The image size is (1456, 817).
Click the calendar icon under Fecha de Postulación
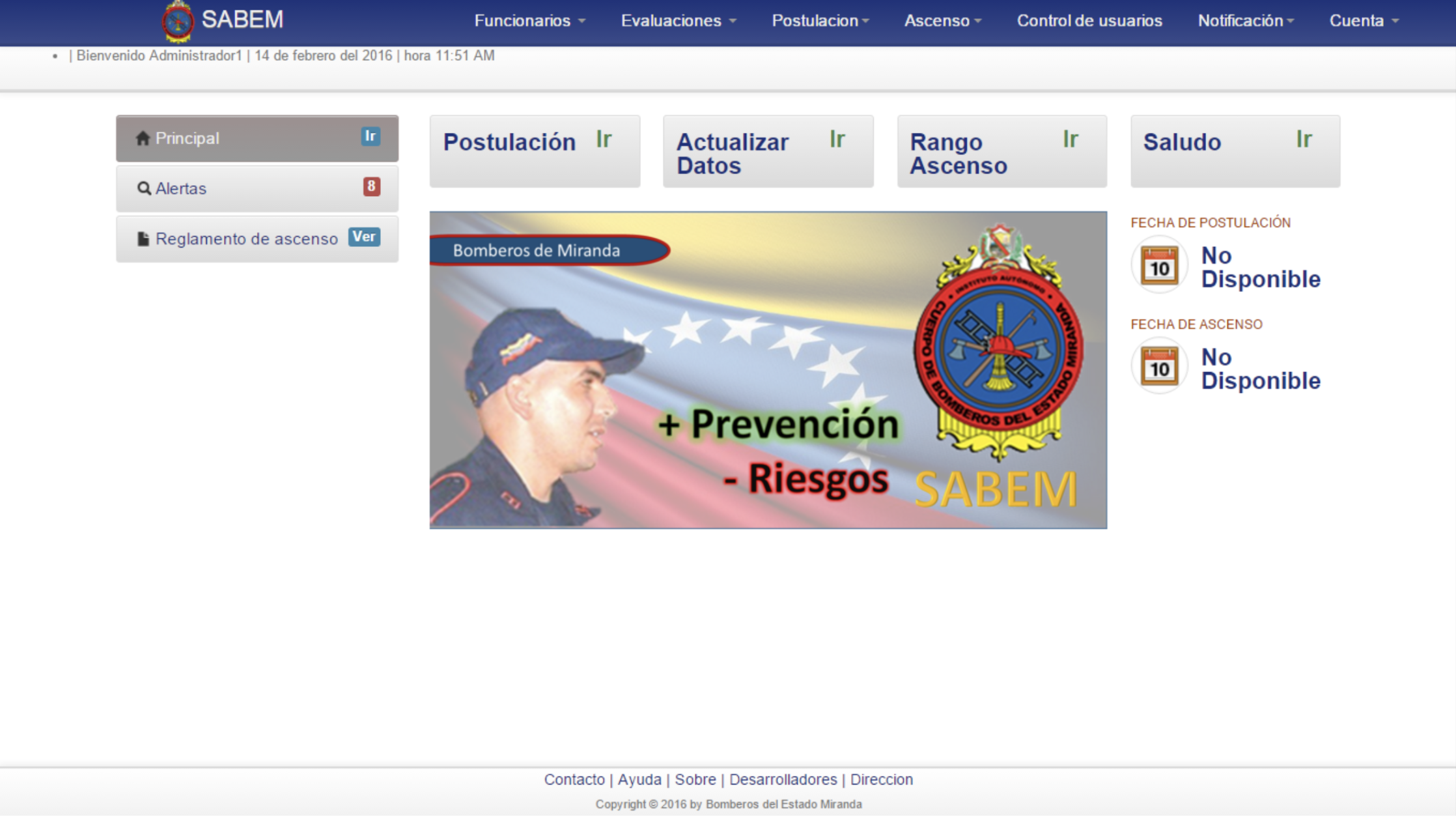[1158, 265]
